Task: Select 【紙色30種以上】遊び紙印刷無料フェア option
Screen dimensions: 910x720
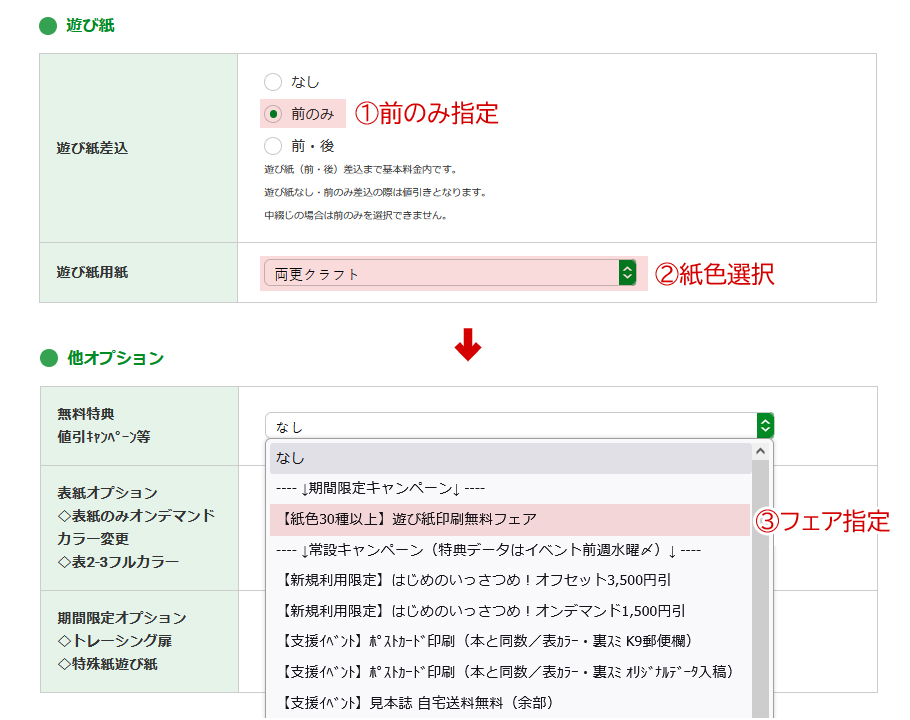Action: [508, 519]
